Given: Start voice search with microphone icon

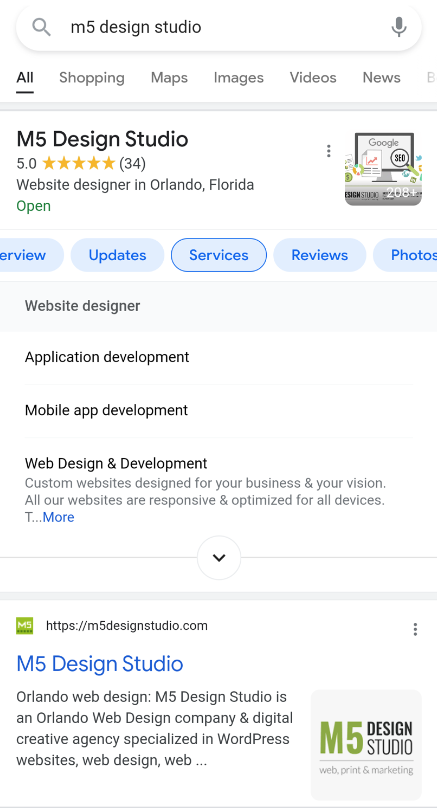Looking at the screenshot, I should pyautogui.click(x=399, y=27).
